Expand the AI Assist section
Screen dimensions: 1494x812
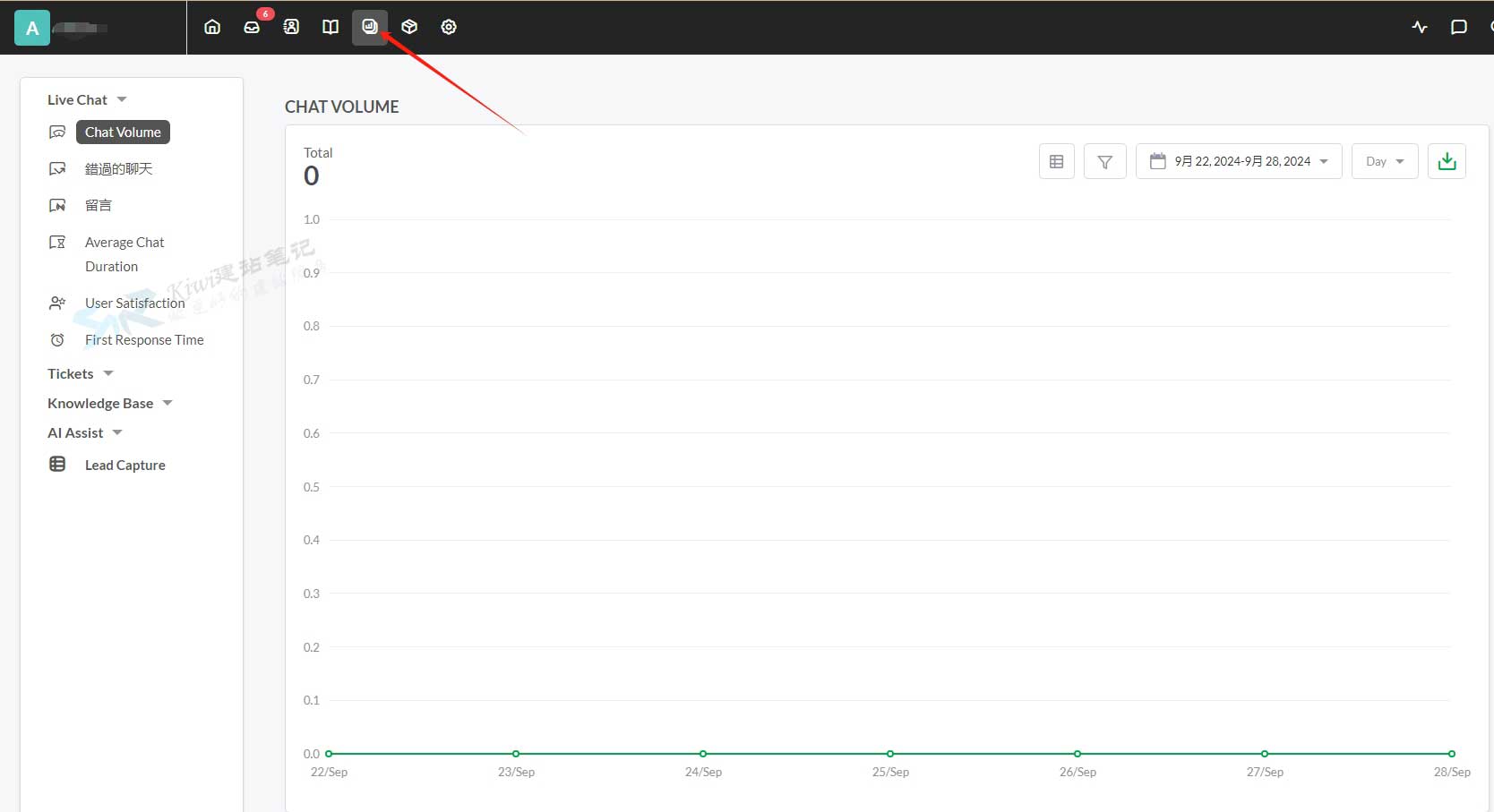pos(84,432)
